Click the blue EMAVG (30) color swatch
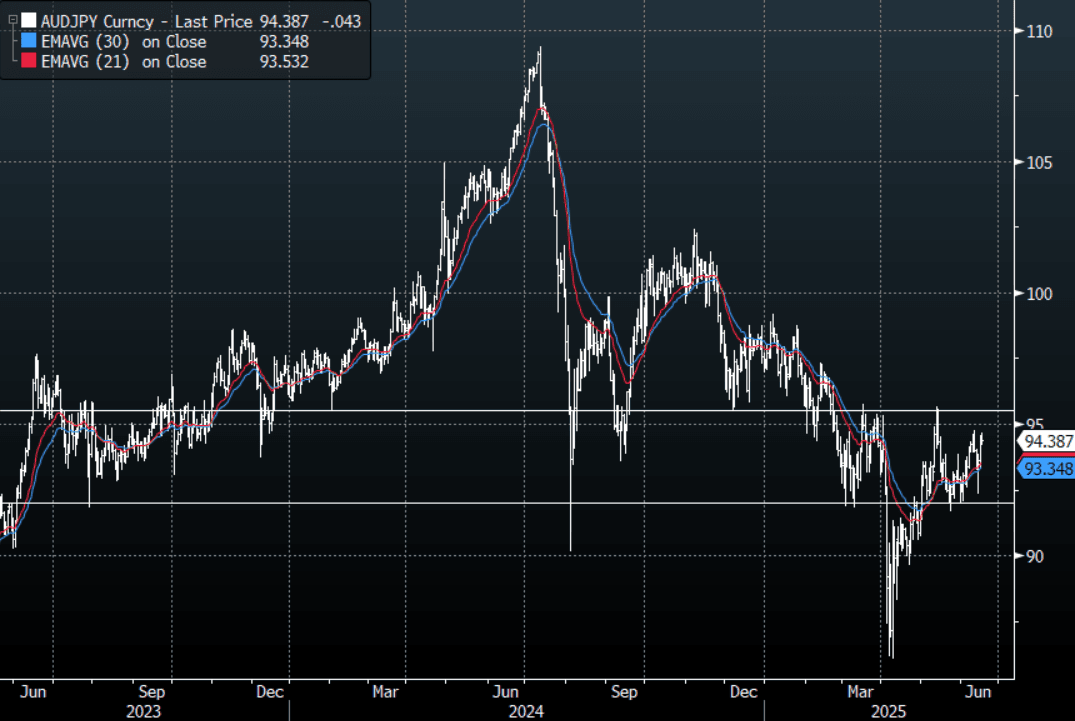The image size is (1075, 721). tap(29, 41)
